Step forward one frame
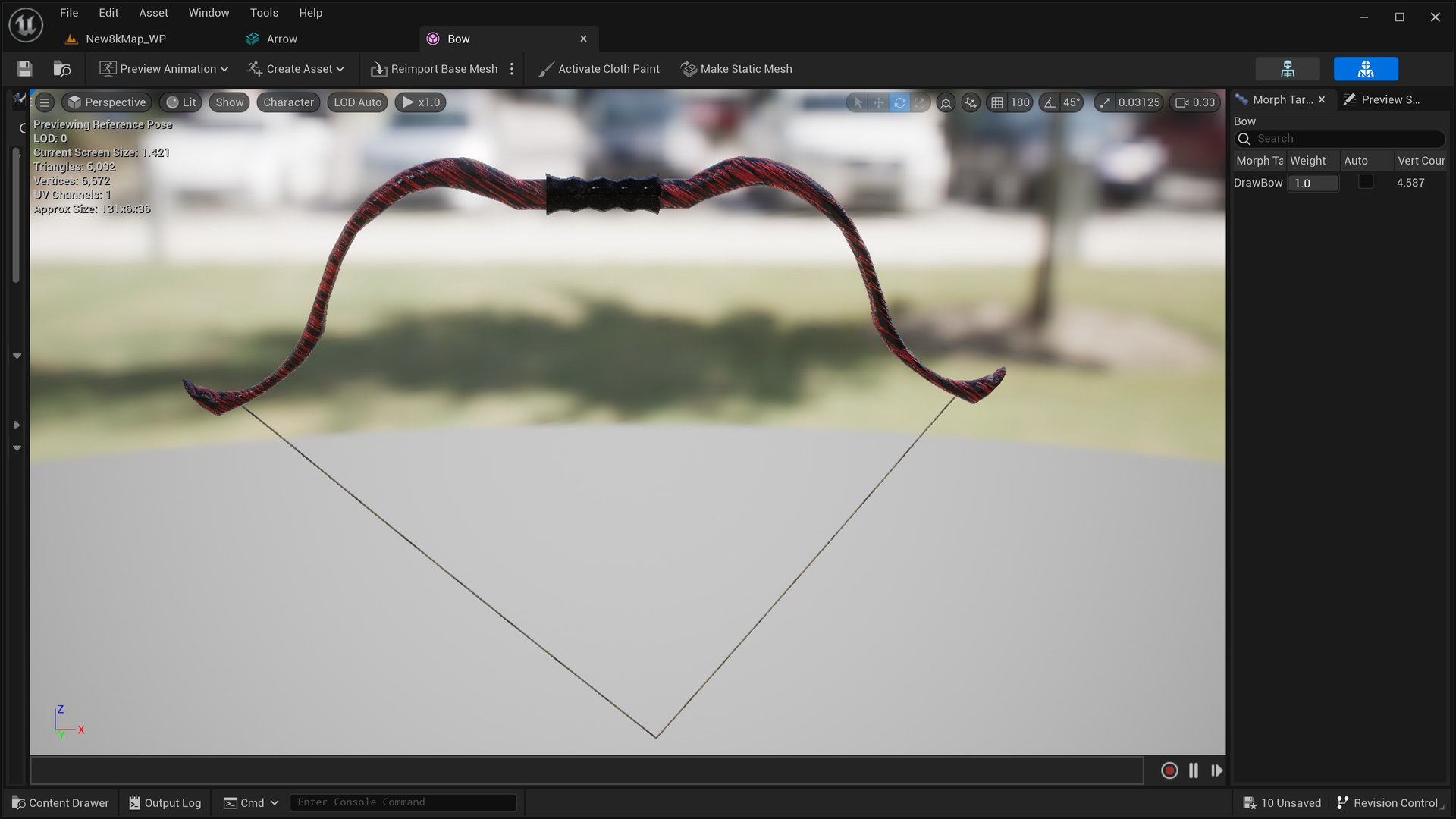 (x=1217, y=770)
